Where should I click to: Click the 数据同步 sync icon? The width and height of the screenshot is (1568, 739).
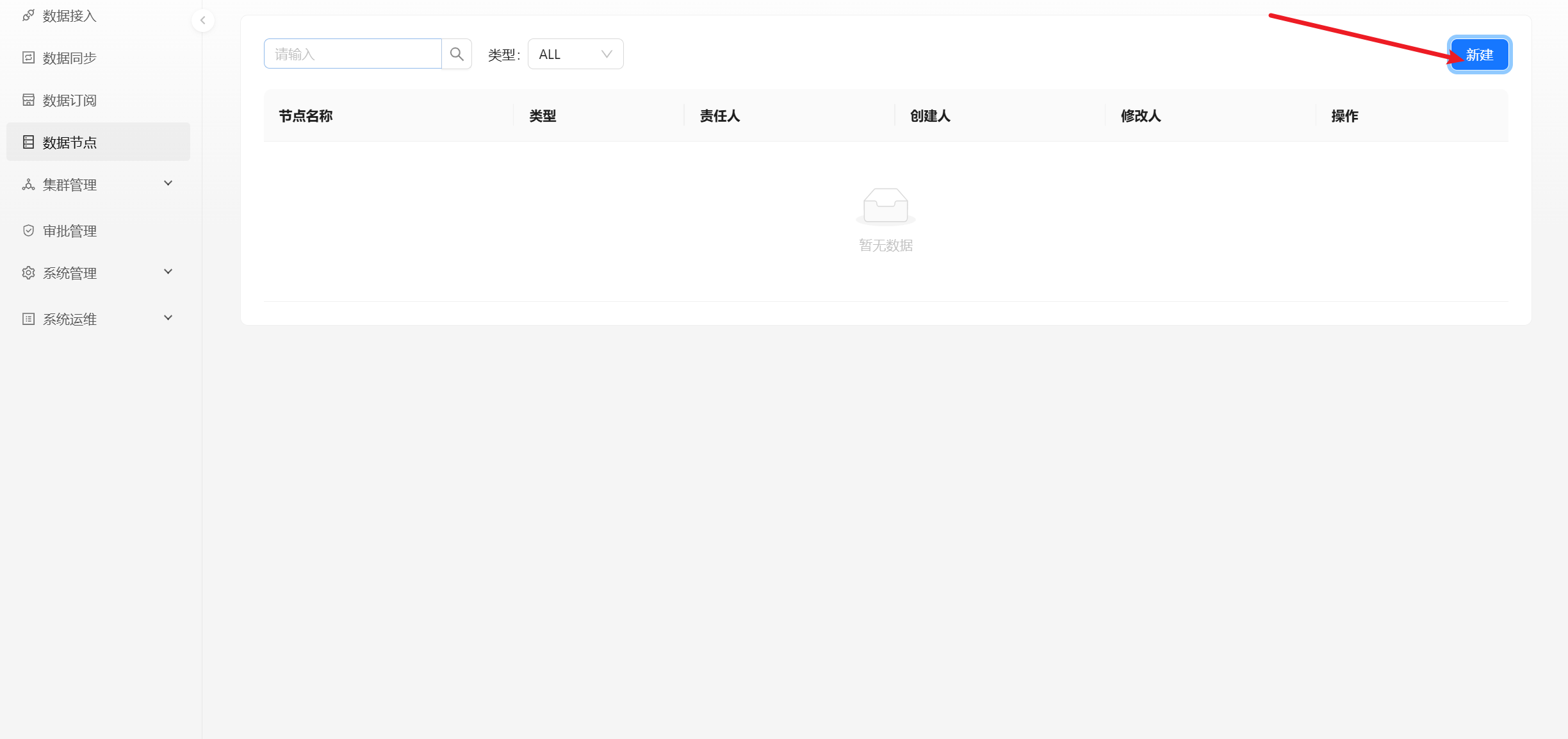coord(28,58)
